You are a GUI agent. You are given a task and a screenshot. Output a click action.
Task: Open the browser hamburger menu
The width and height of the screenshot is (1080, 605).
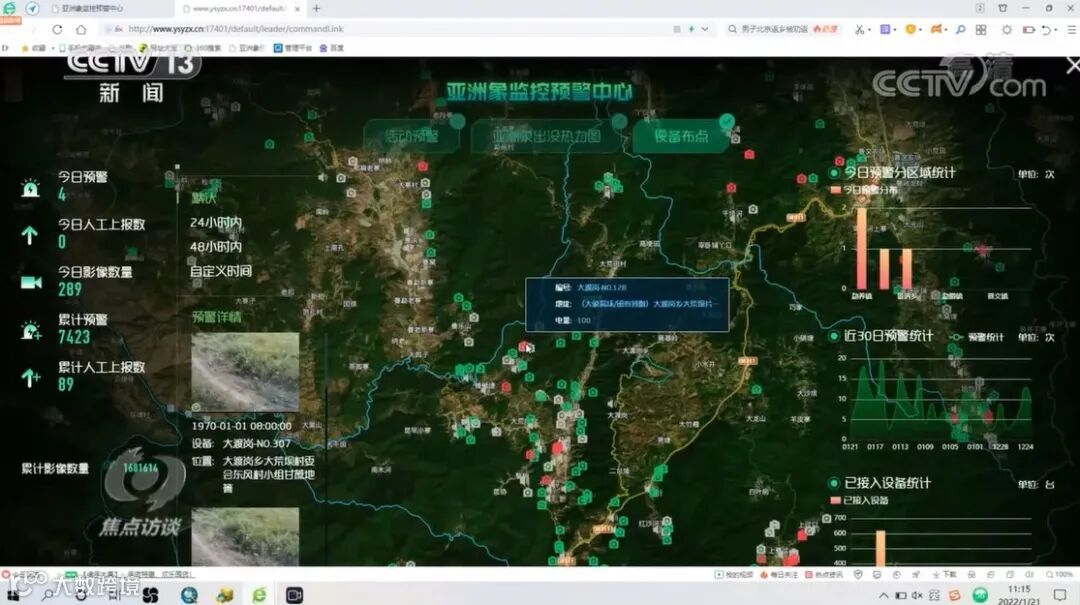(x=1071, y=30)
